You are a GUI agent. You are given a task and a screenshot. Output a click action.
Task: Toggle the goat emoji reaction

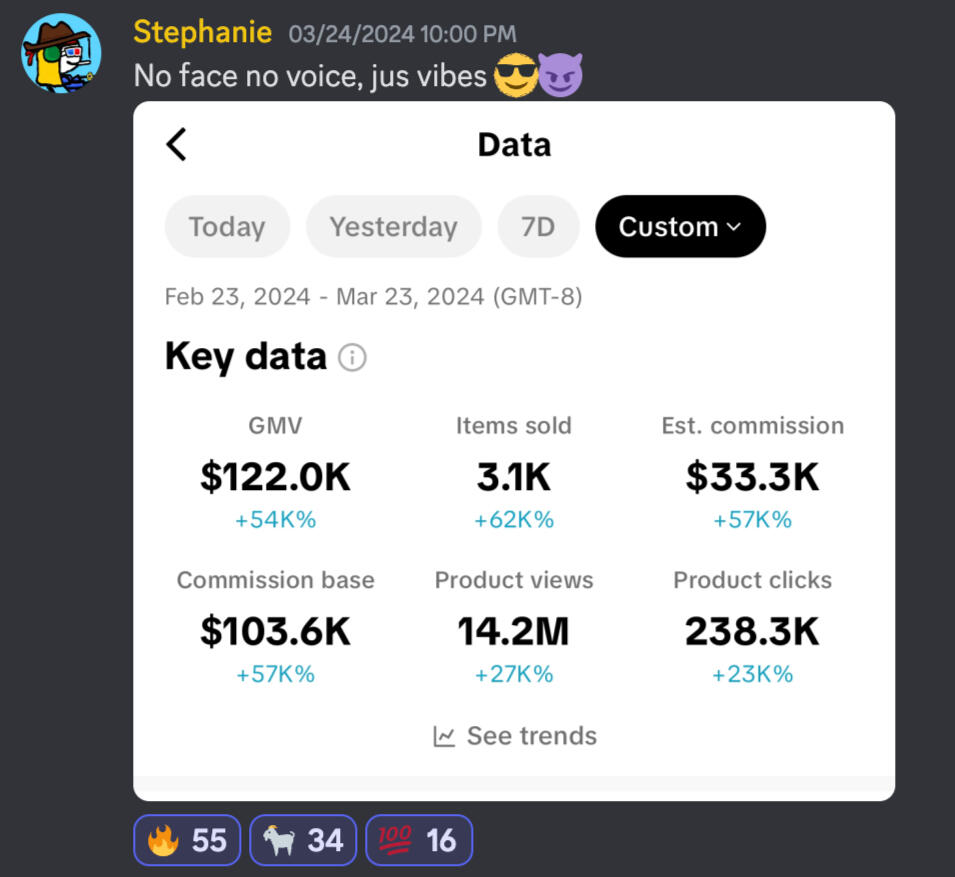303,840
